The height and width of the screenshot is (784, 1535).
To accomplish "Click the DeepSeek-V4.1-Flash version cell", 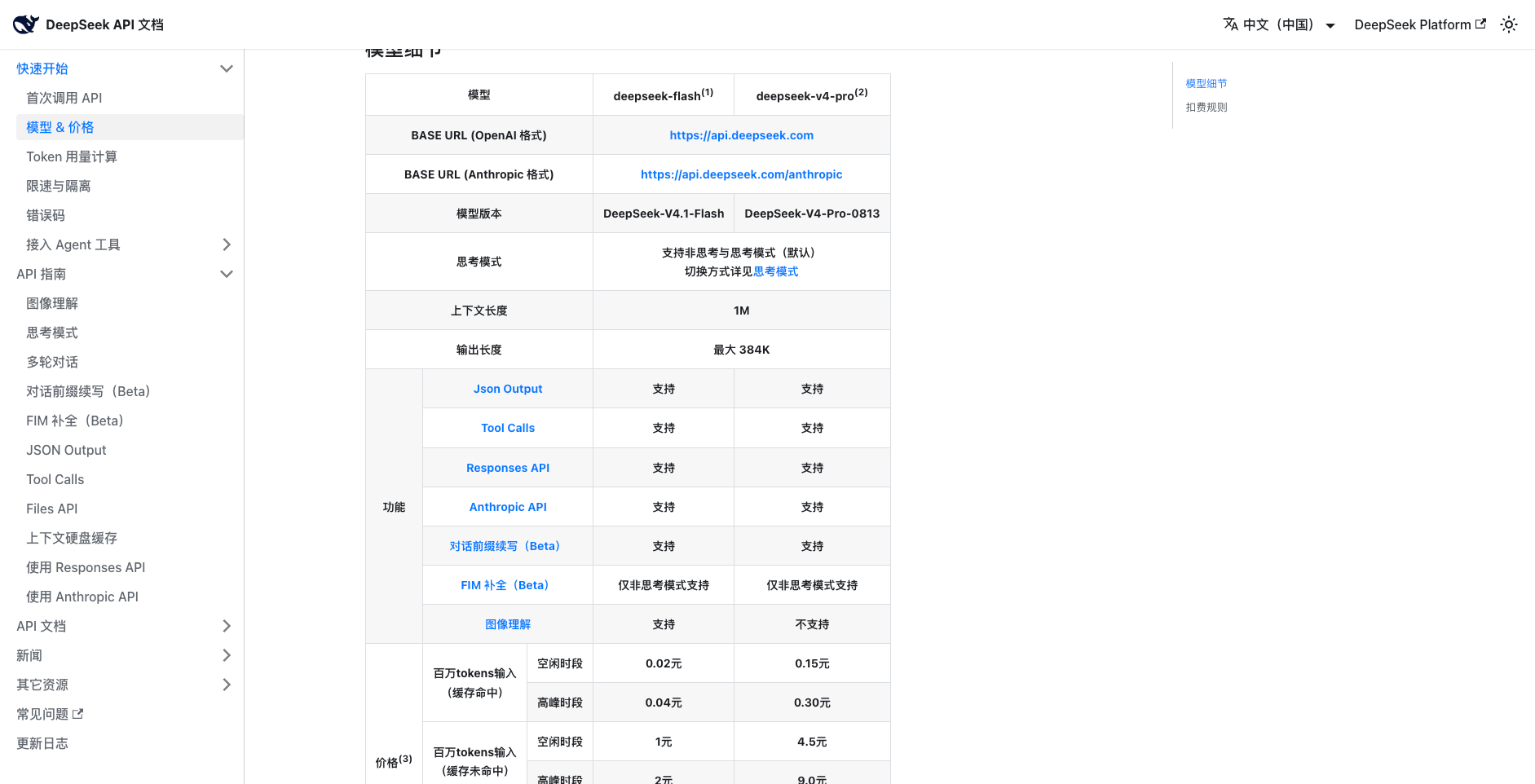I will [x=664, y=214].
